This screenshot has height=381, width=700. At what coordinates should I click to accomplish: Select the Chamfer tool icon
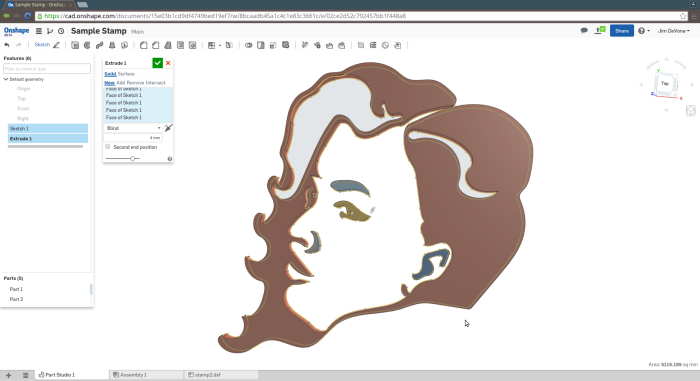pos(155,45)
